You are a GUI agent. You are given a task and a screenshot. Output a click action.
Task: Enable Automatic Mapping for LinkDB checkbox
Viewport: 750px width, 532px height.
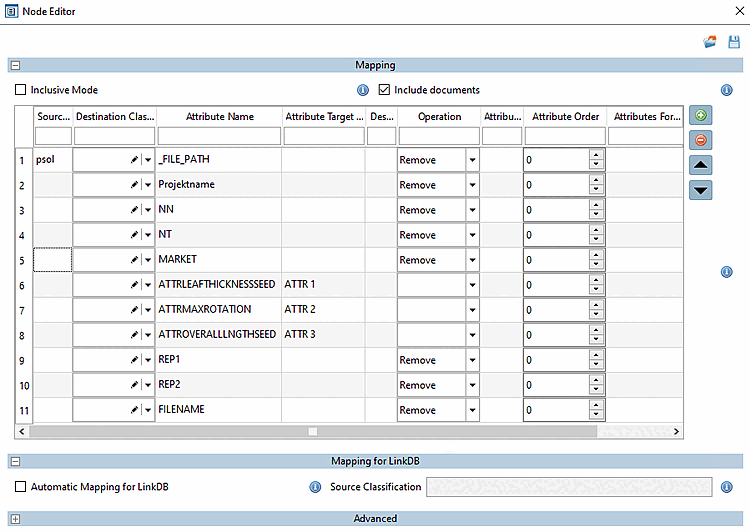tap(21, 487)
